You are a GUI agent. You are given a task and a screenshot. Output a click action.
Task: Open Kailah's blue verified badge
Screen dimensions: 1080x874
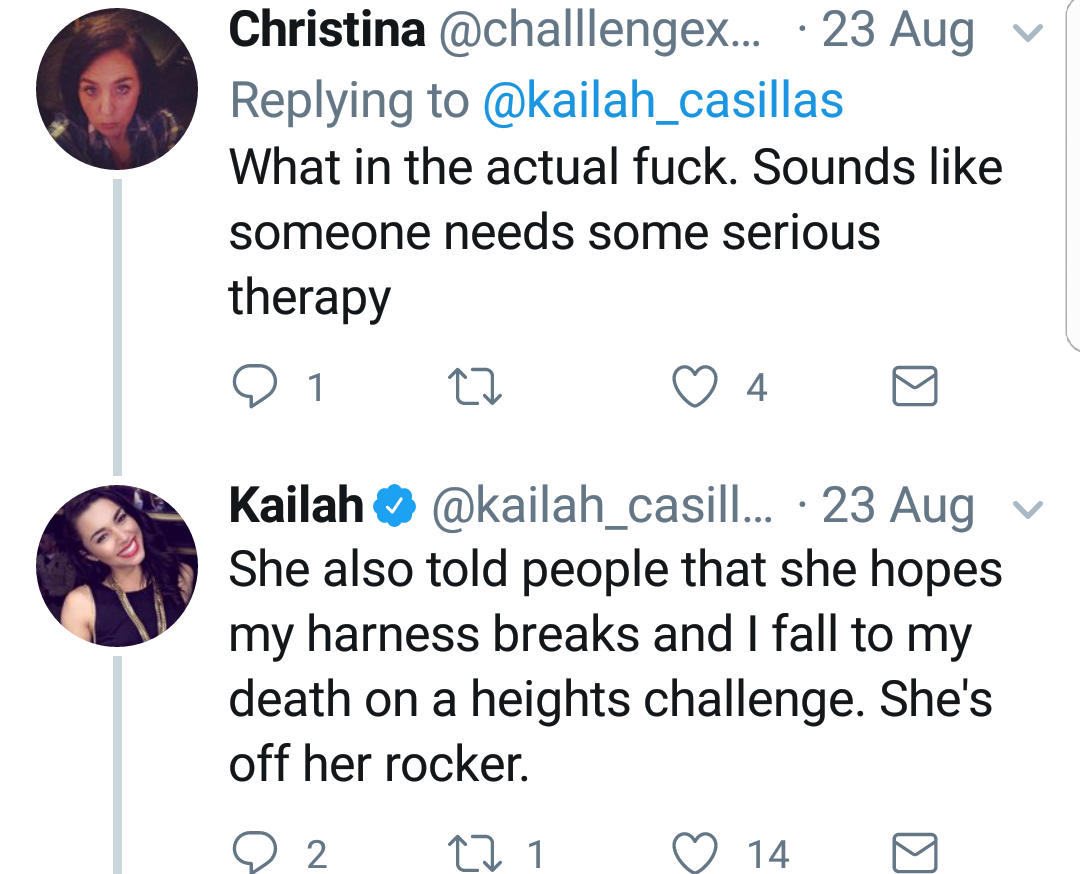[394, 506]
